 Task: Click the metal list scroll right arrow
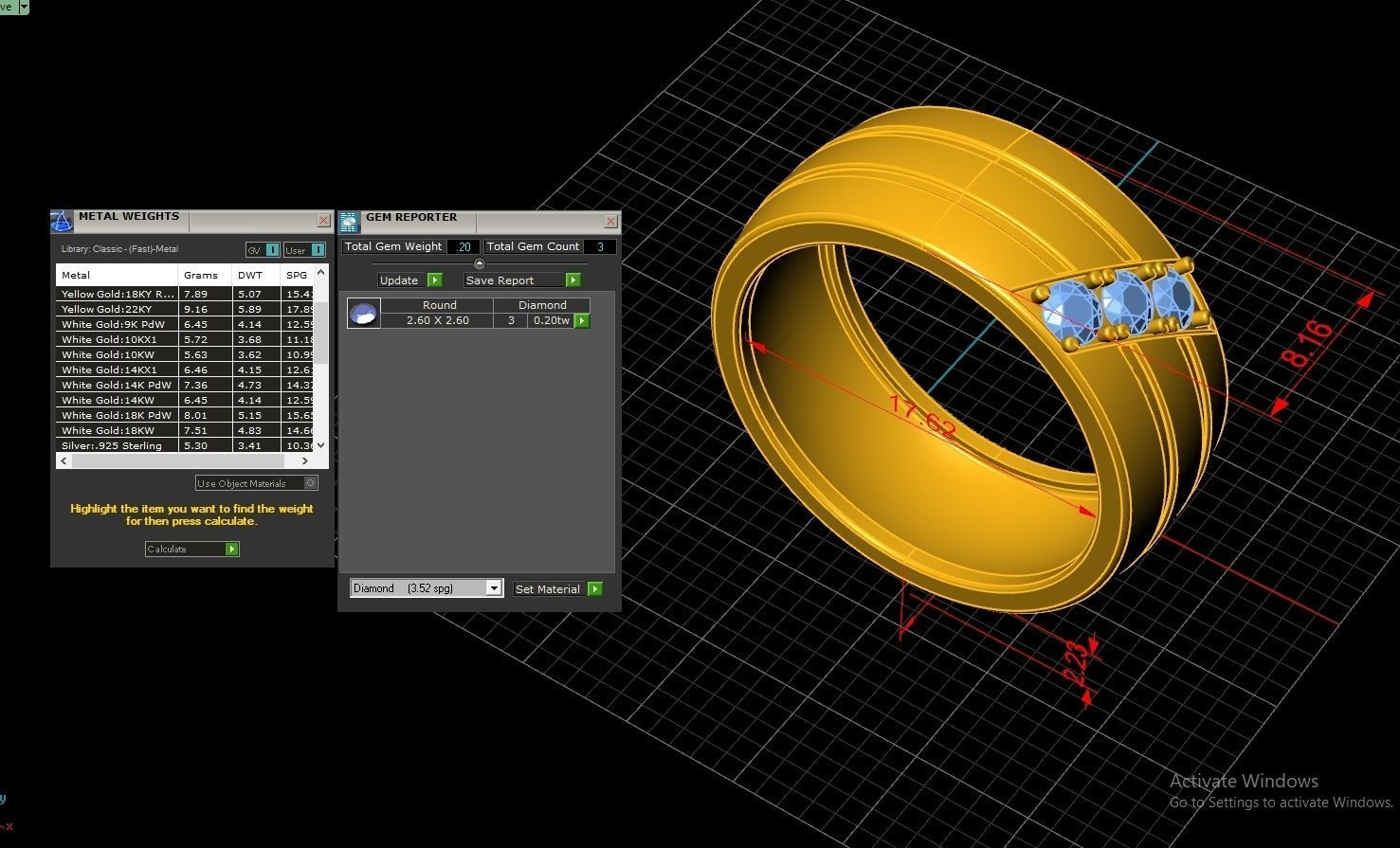pyautogui.click(x=304, y=460)
